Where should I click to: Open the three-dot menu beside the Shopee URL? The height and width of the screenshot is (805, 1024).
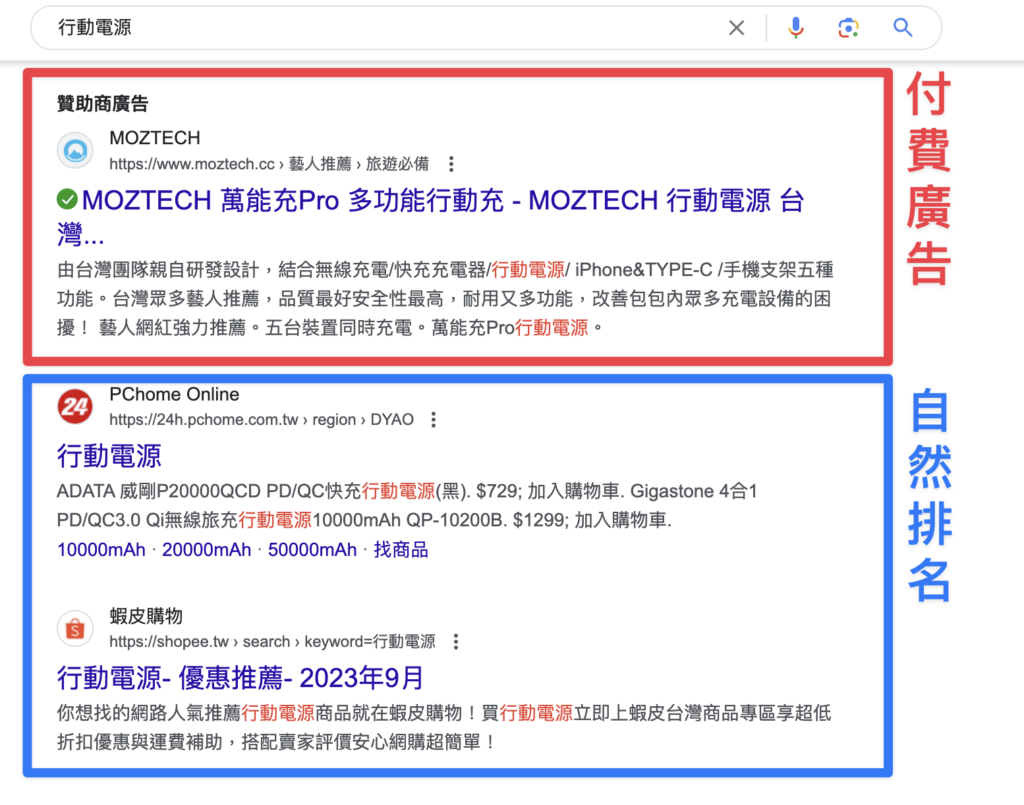(456, 642)
